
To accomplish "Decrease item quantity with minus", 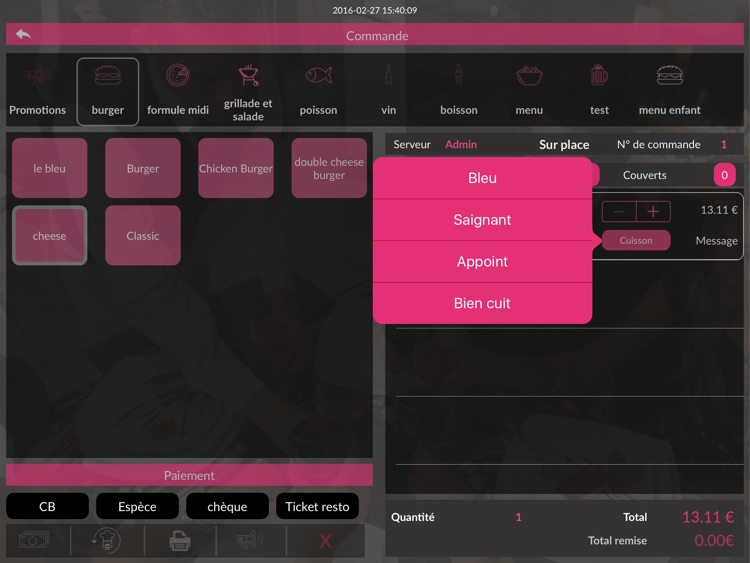I will pyautogui.click(x=619, y=211).
